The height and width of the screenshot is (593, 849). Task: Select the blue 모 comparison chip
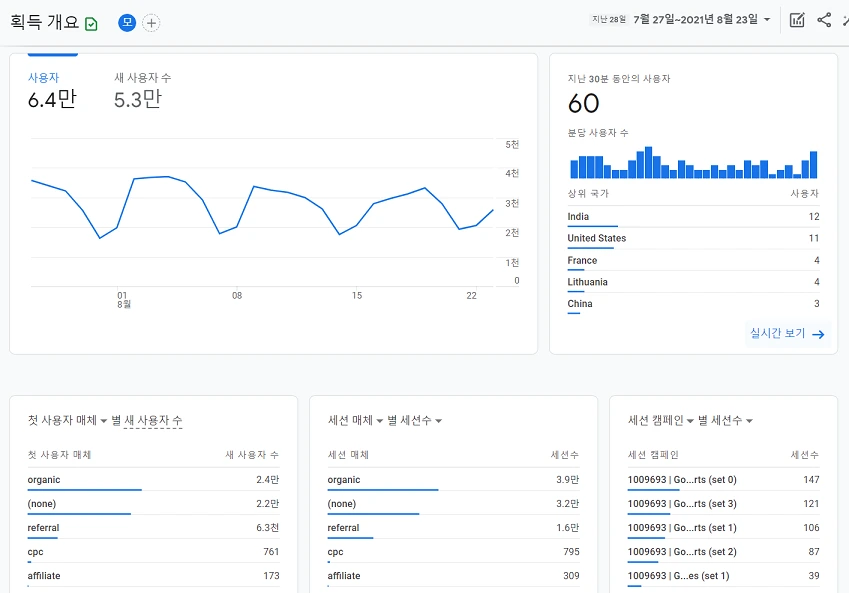(x=127, y=23)
